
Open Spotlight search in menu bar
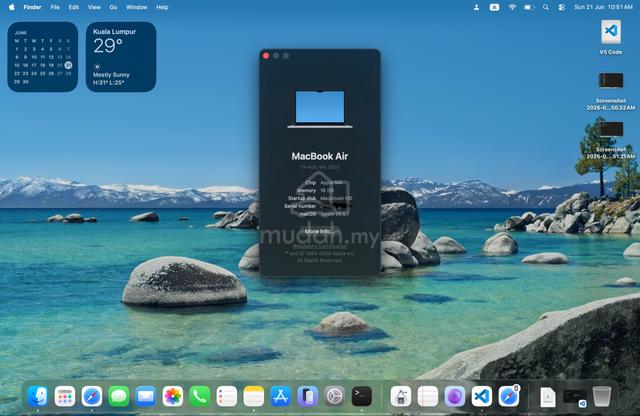pos(546,7)
